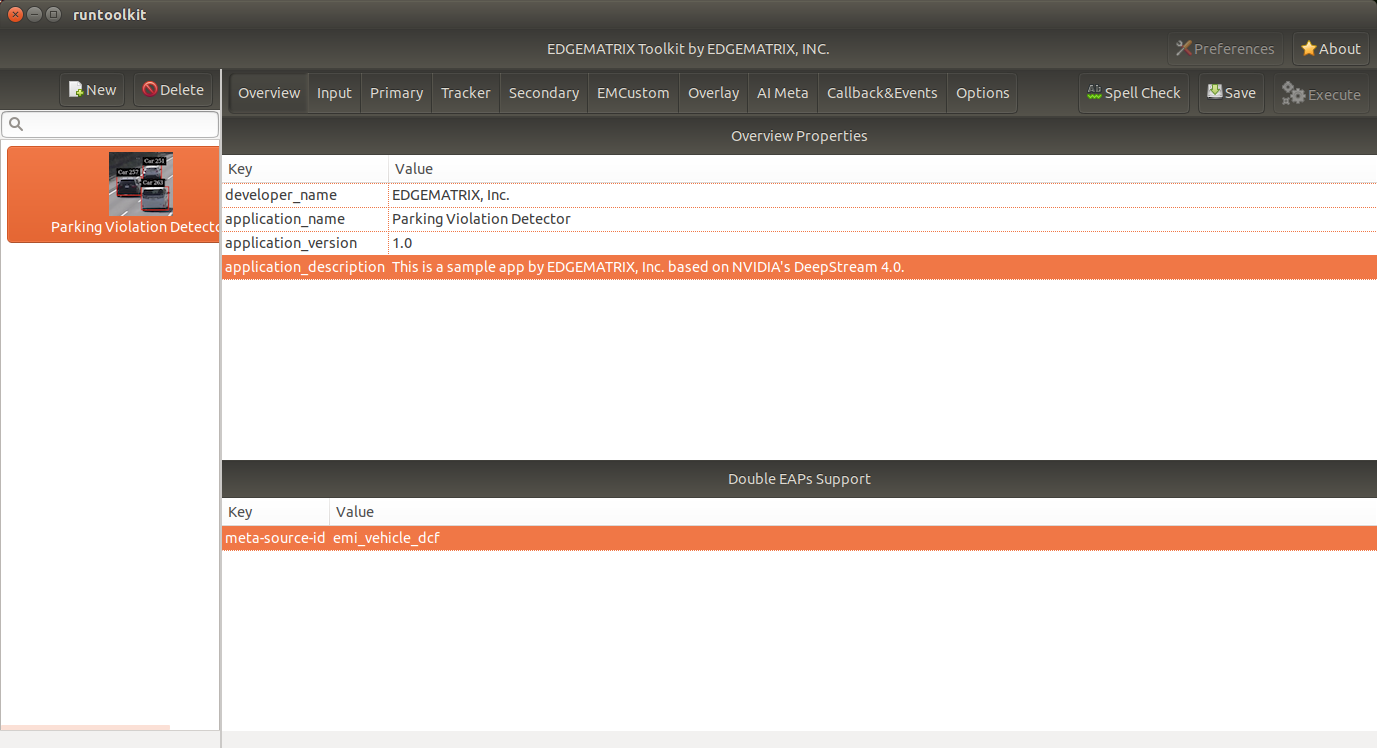Viewport: 1377px width, 748px height.
Task: Switch to the EMCustom tab
Action: pyautogui.click(x=633, y=93)
